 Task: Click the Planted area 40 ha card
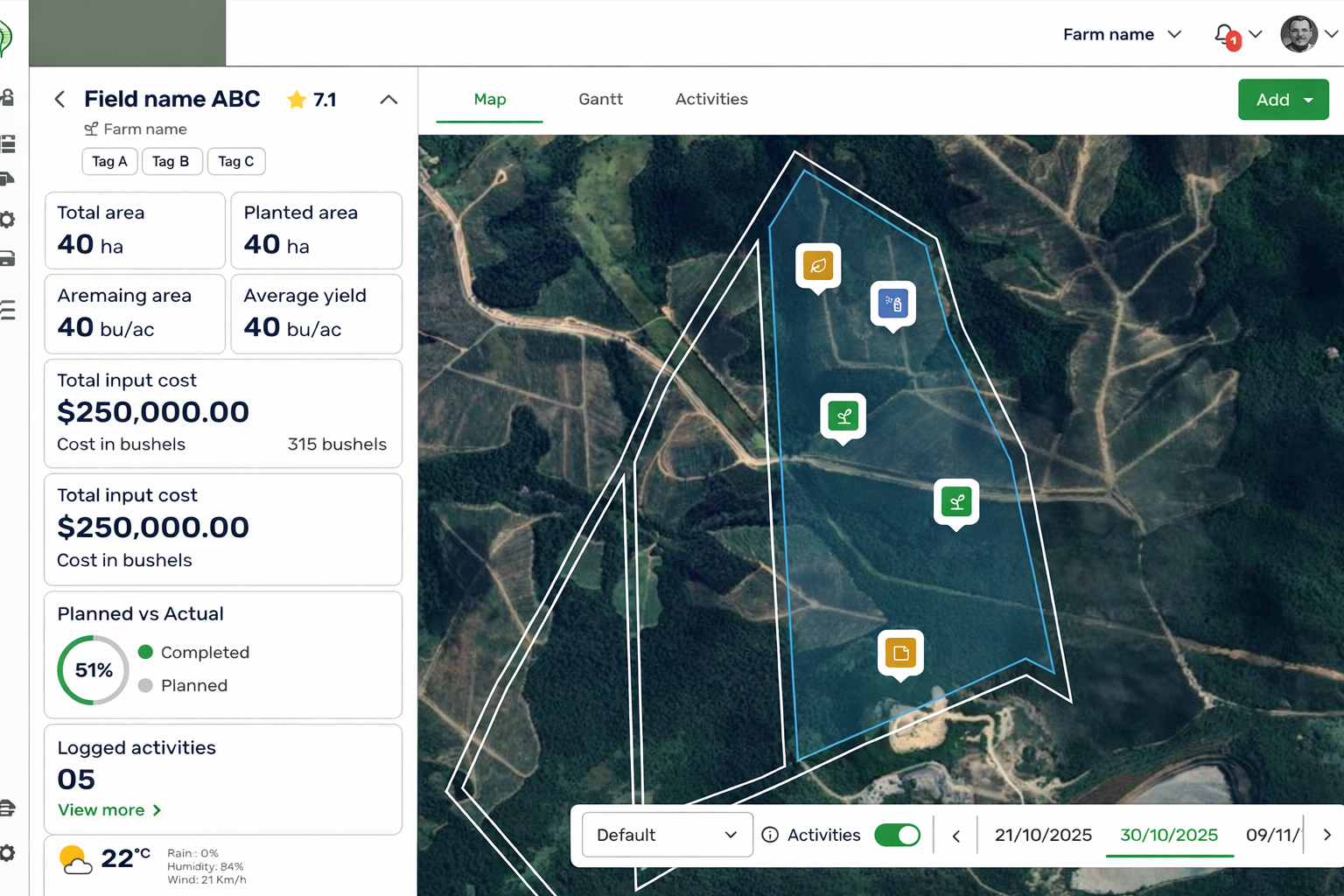pyautogui.click(x=317, y=230)
